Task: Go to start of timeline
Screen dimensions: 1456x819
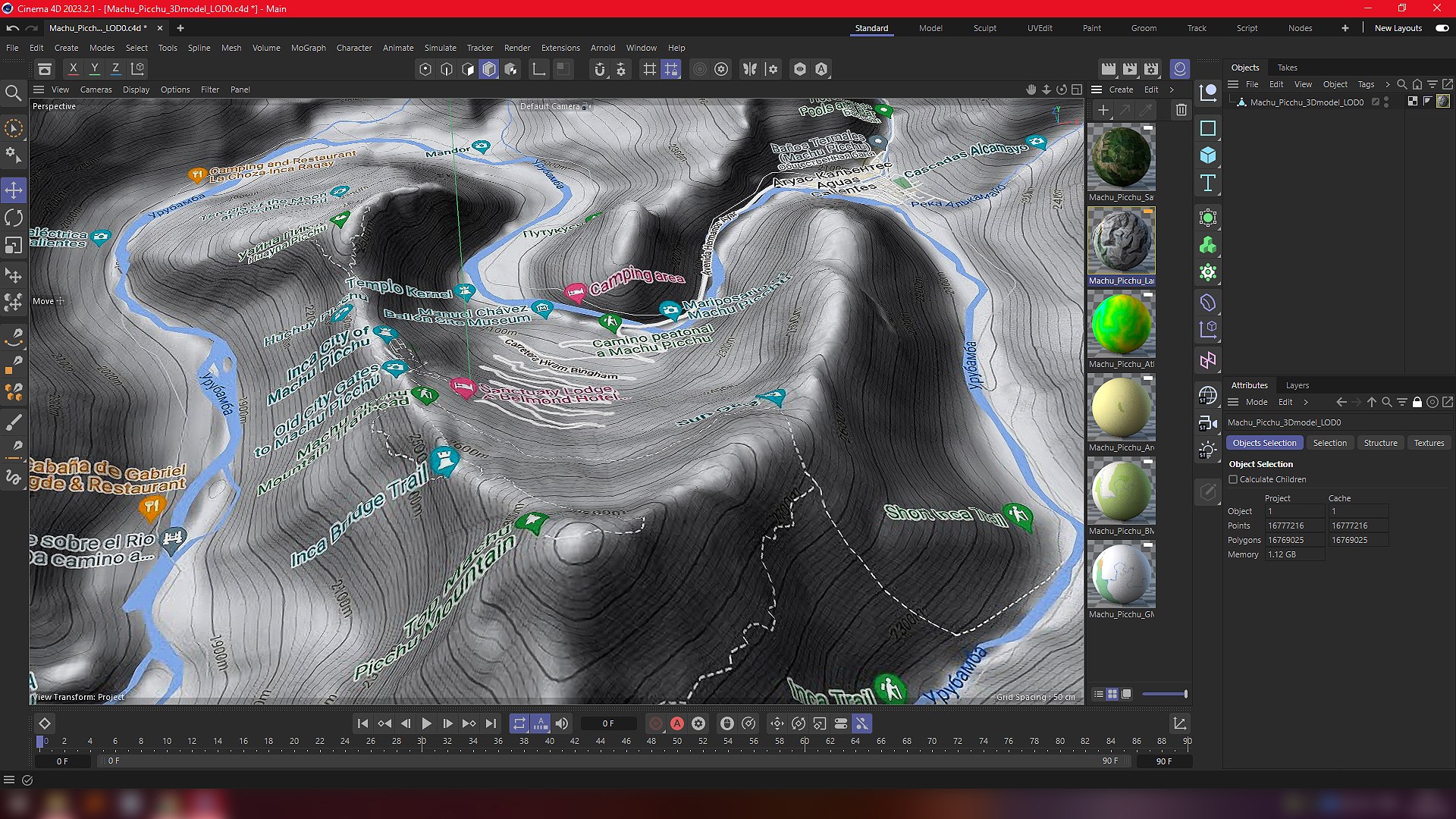Action: pyautogui.click(x=362, y=723)
